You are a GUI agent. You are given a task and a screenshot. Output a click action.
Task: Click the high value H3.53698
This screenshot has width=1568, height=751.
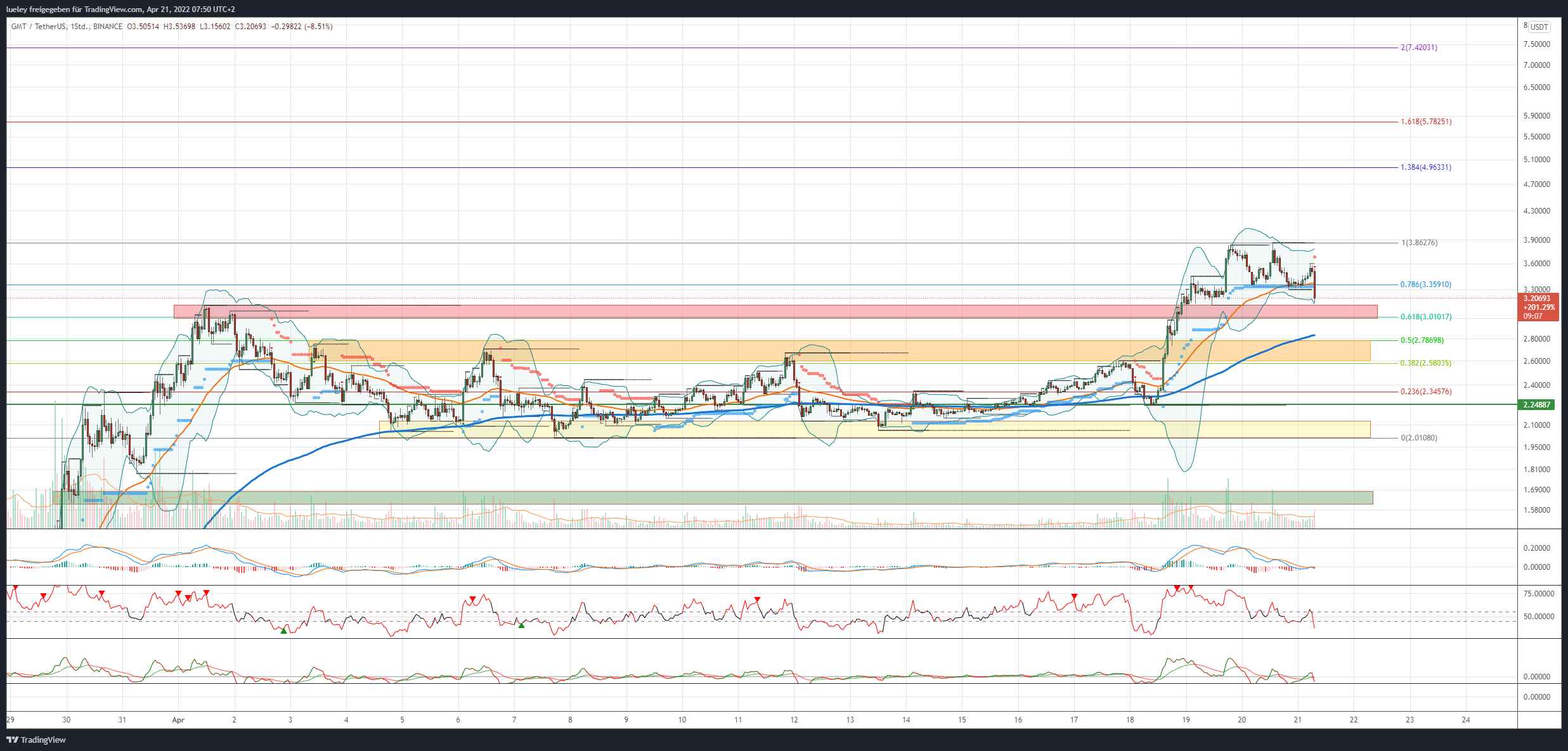179,27
